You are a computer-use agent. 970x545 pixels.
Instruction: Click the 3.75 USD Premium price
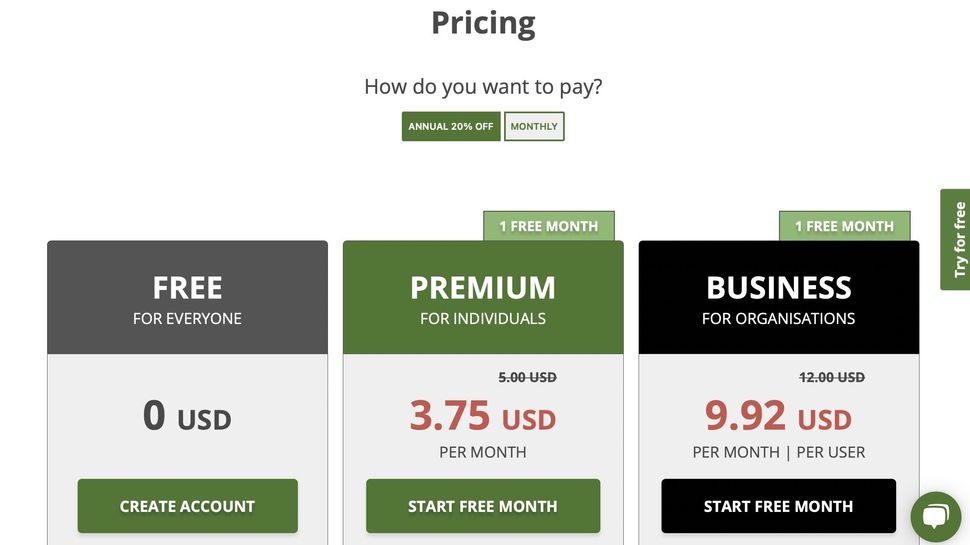[483, 416]
